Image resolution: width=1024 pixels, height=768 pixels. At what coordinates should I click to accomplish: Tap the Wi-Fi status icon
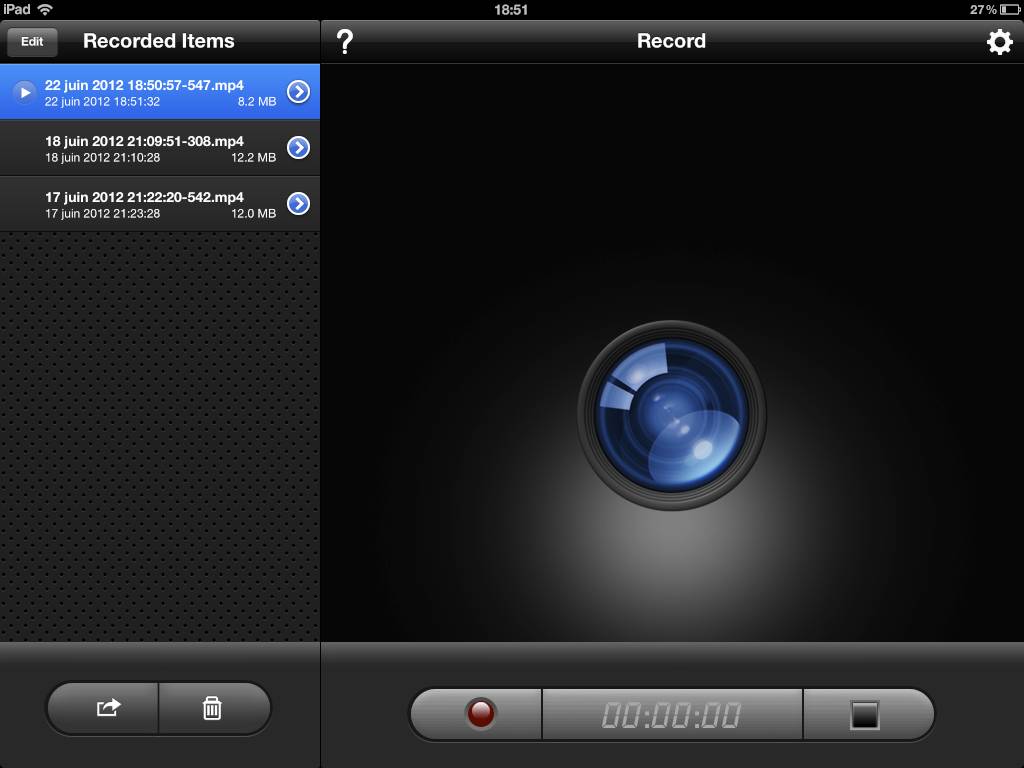(x=45, y=9)
